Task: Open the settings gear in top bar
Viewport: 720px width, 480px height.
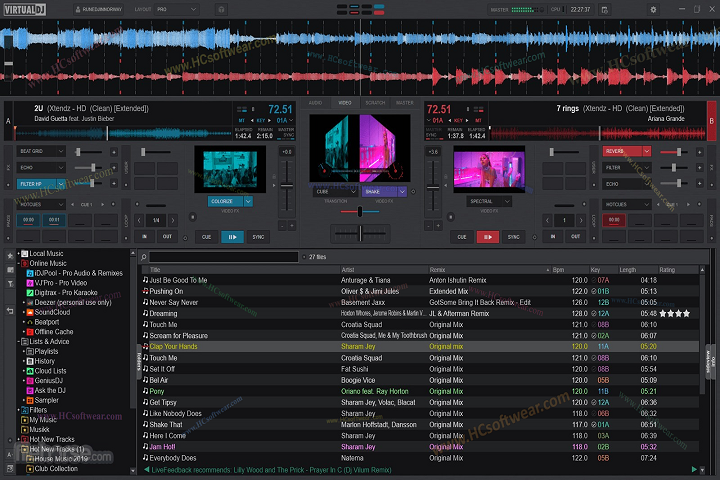Action: click(x=652, y=8)
